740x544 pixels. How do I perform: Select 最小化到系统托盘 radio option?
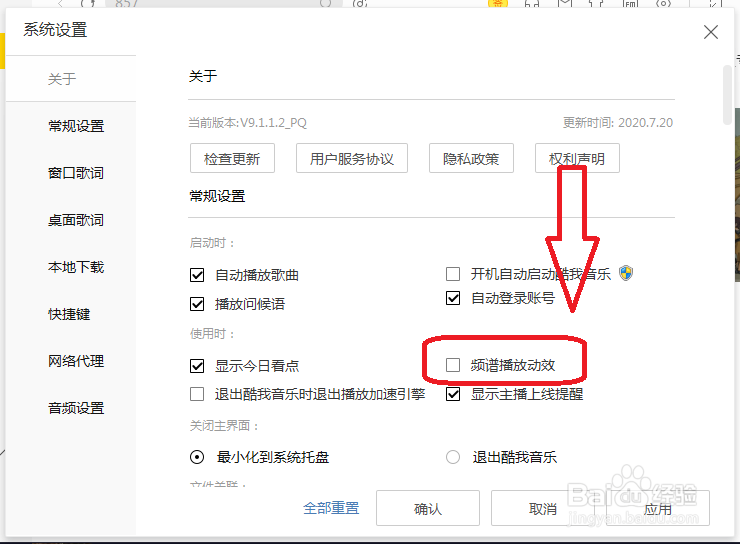[197, 457]
